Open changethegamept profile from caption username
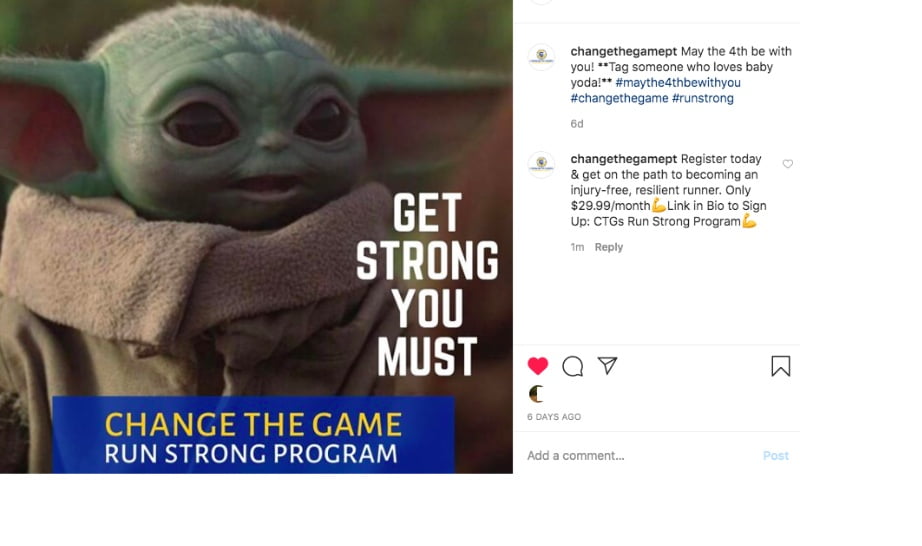Viewport: 922px width, 546px height. [x=623, y=51]
